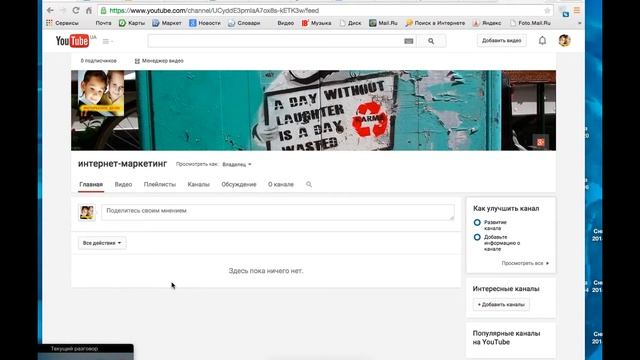
Task: Click the Добавить видео button
Action: tap(501, 40)
